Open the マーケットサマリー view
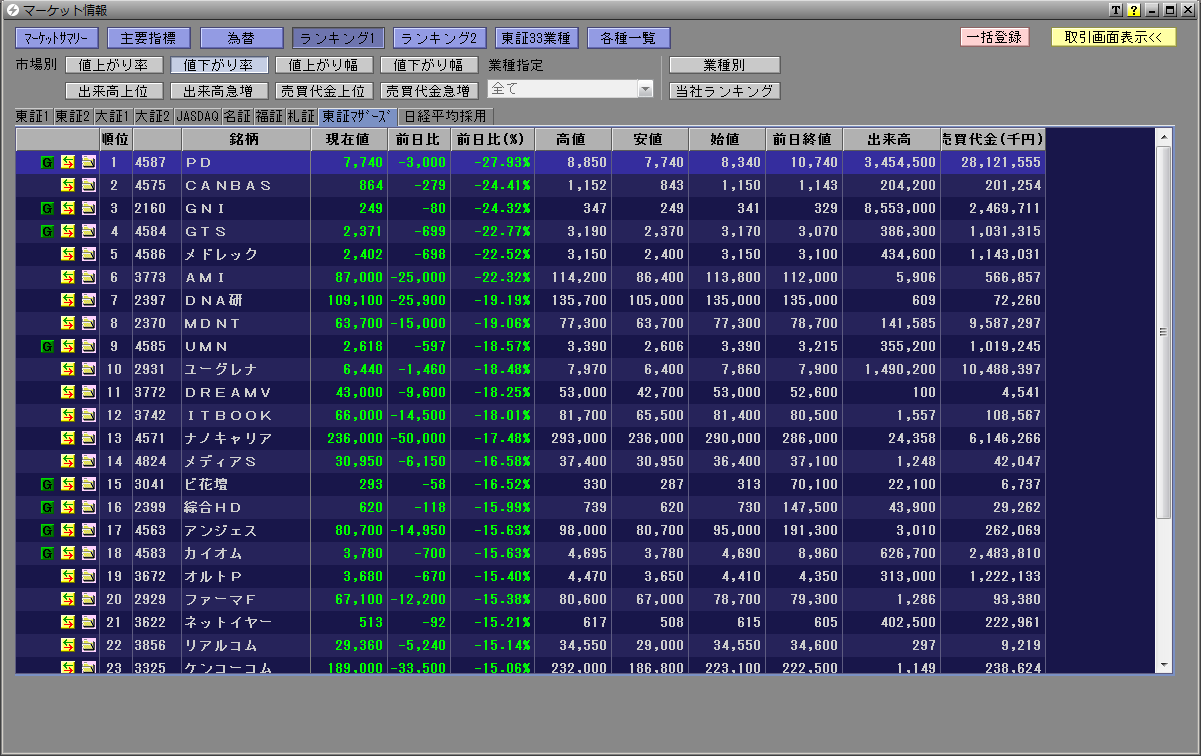This screenshot has height=756, width=1201. coord(57,38)
